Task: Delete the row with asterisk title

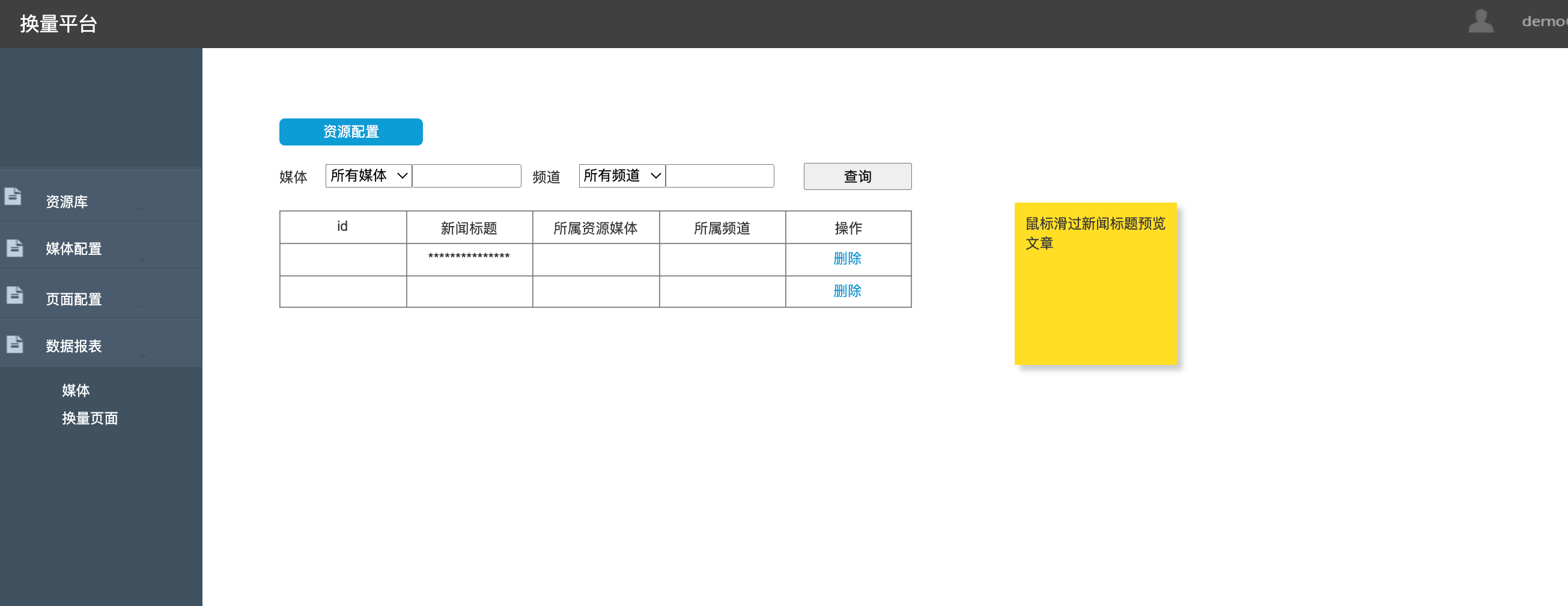Action: click(x=846, y=259)
